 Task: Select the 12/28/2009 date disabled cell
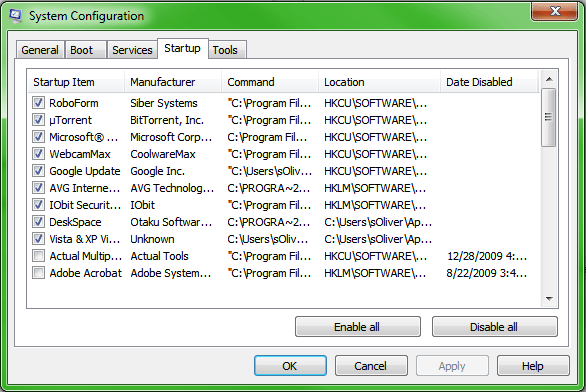click(487, 256)
